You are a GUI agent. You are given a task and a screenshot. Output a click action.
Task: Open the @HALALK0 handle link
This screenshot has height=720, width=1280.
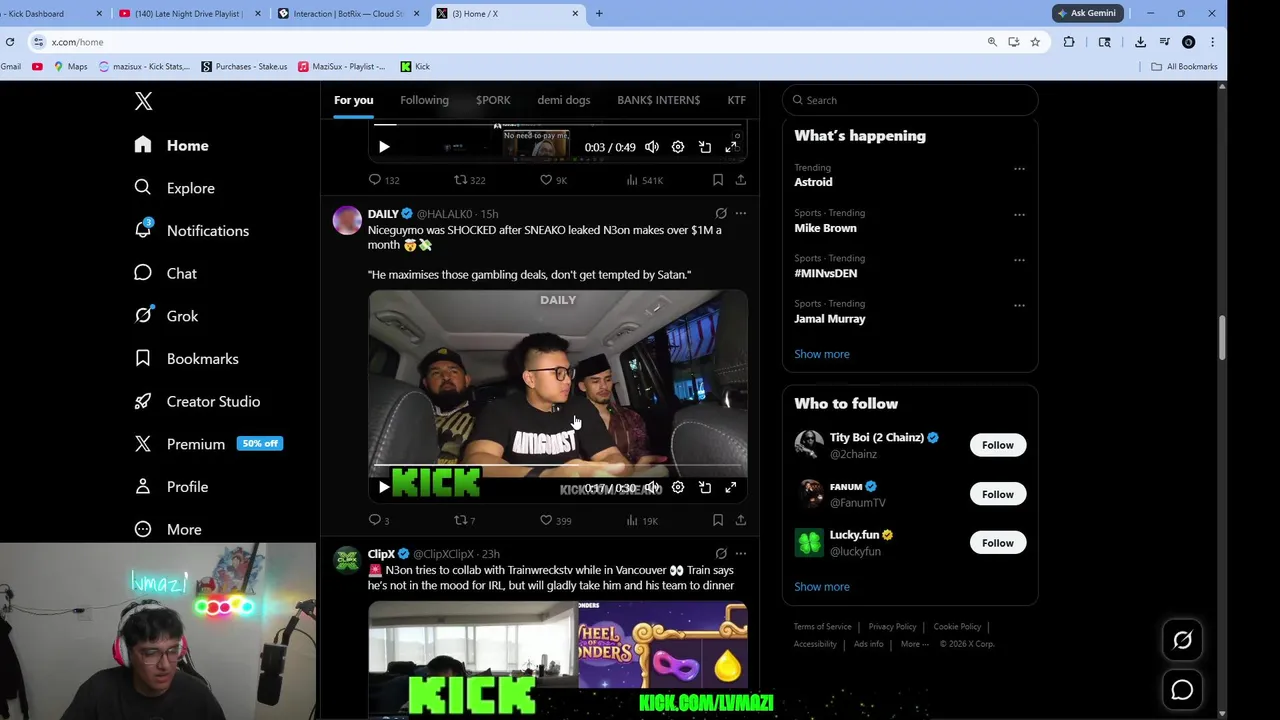[x=444, y=214]
